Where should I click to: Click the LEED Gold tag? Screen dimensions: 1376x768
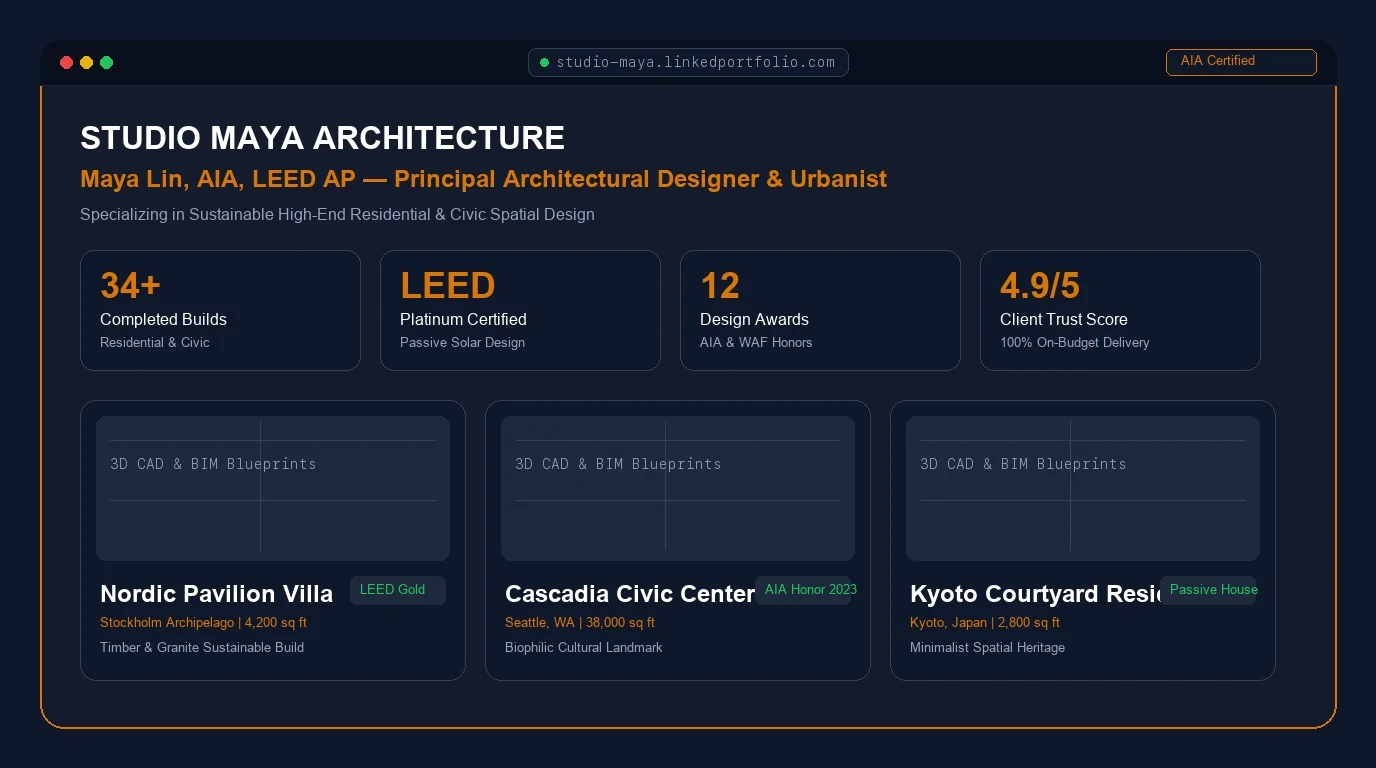pos(397,590)
